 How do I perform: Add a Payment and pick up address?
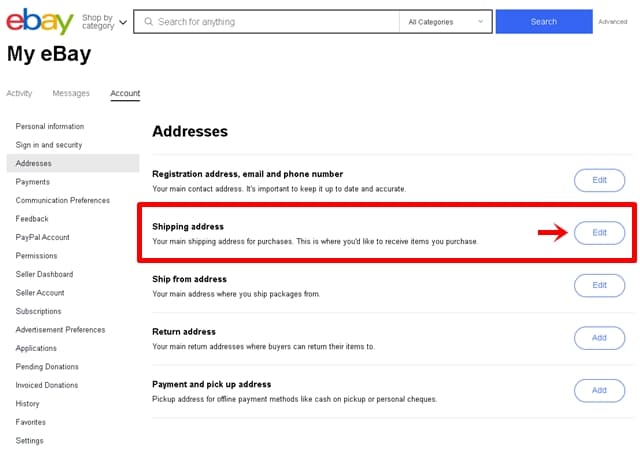click(599, 390)
